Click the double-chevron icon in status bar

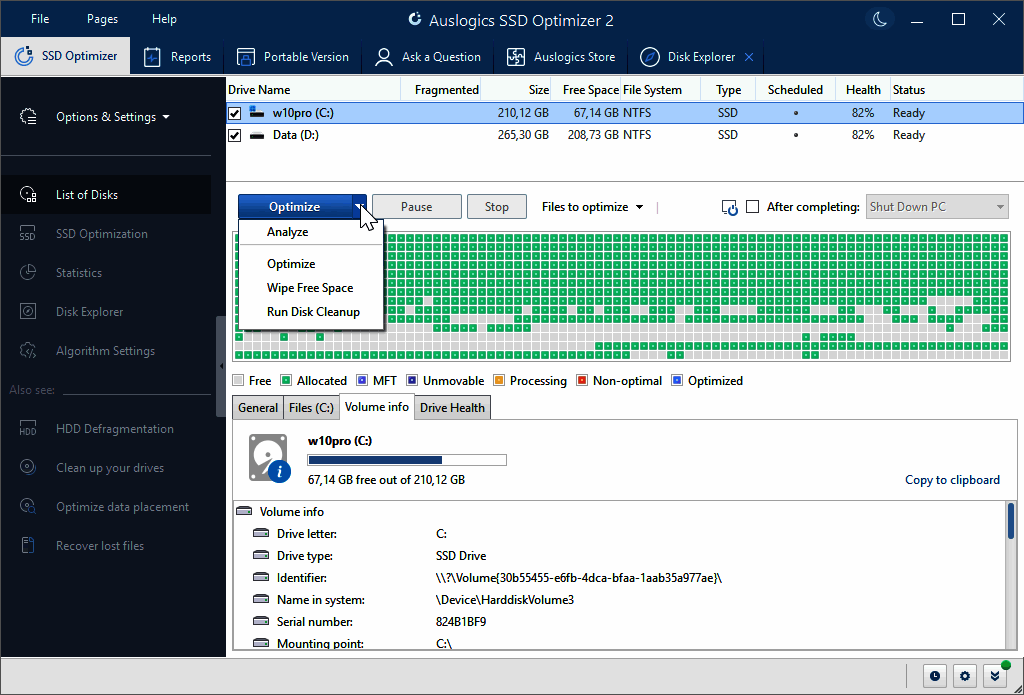point(994,676)
